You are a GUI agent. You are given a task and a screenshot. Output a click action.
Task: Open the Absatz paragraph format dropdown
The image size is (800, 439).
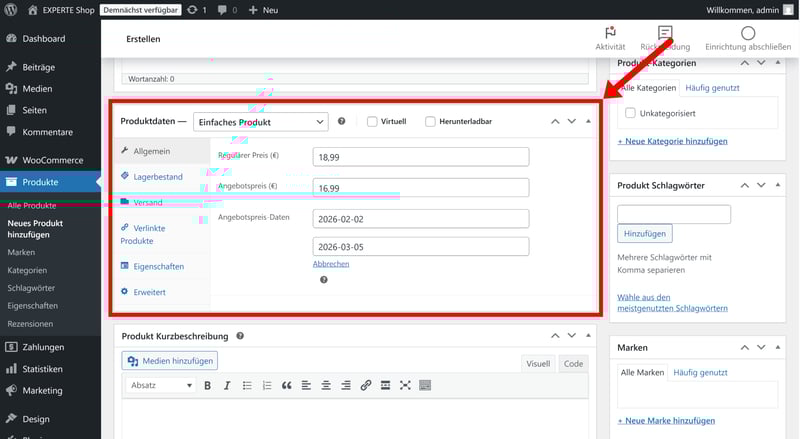pyautogui.click(x=160, y=385)
